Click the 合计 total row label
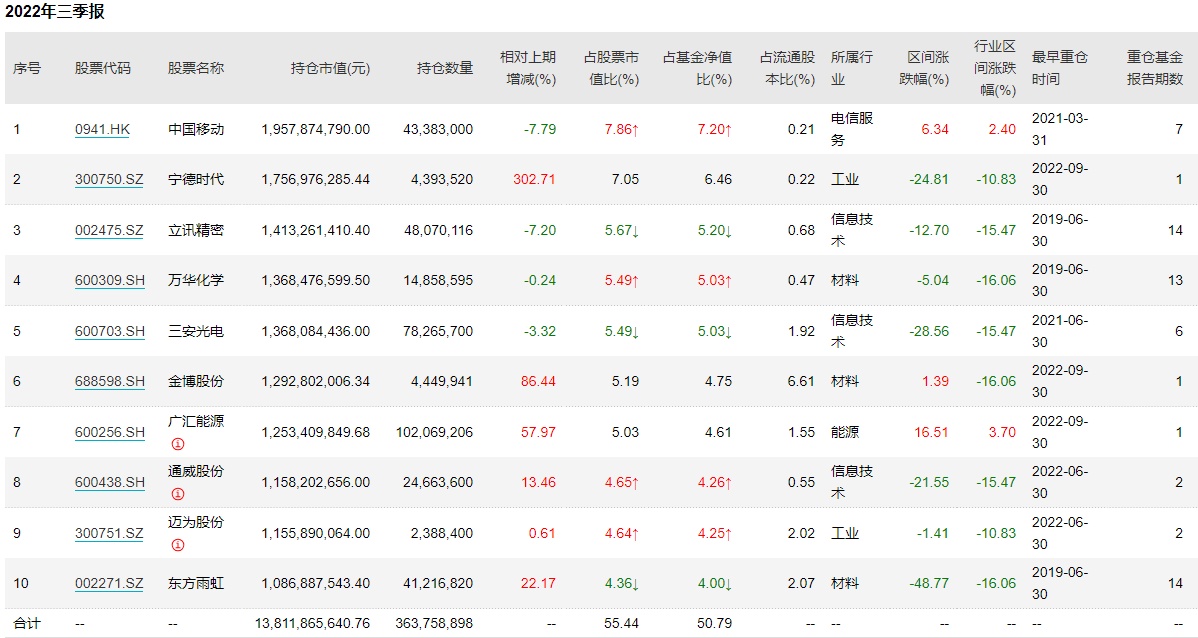 27,623
